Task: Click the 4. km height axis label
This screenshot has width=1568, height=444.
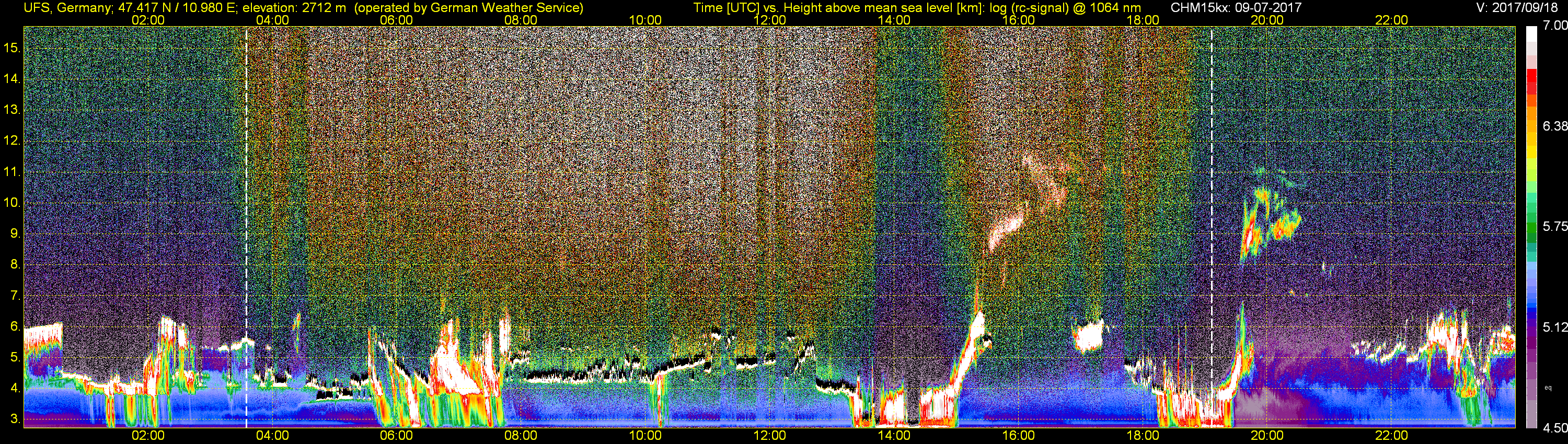Action: click(15, 388)
